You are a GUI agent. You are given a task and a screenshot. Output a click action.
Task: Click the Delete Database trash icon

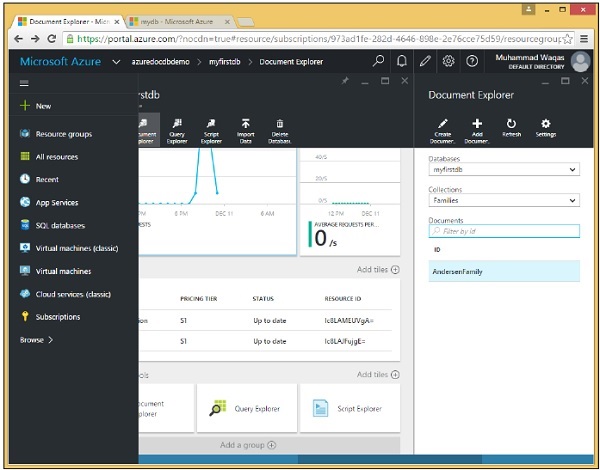coord(278,127)
